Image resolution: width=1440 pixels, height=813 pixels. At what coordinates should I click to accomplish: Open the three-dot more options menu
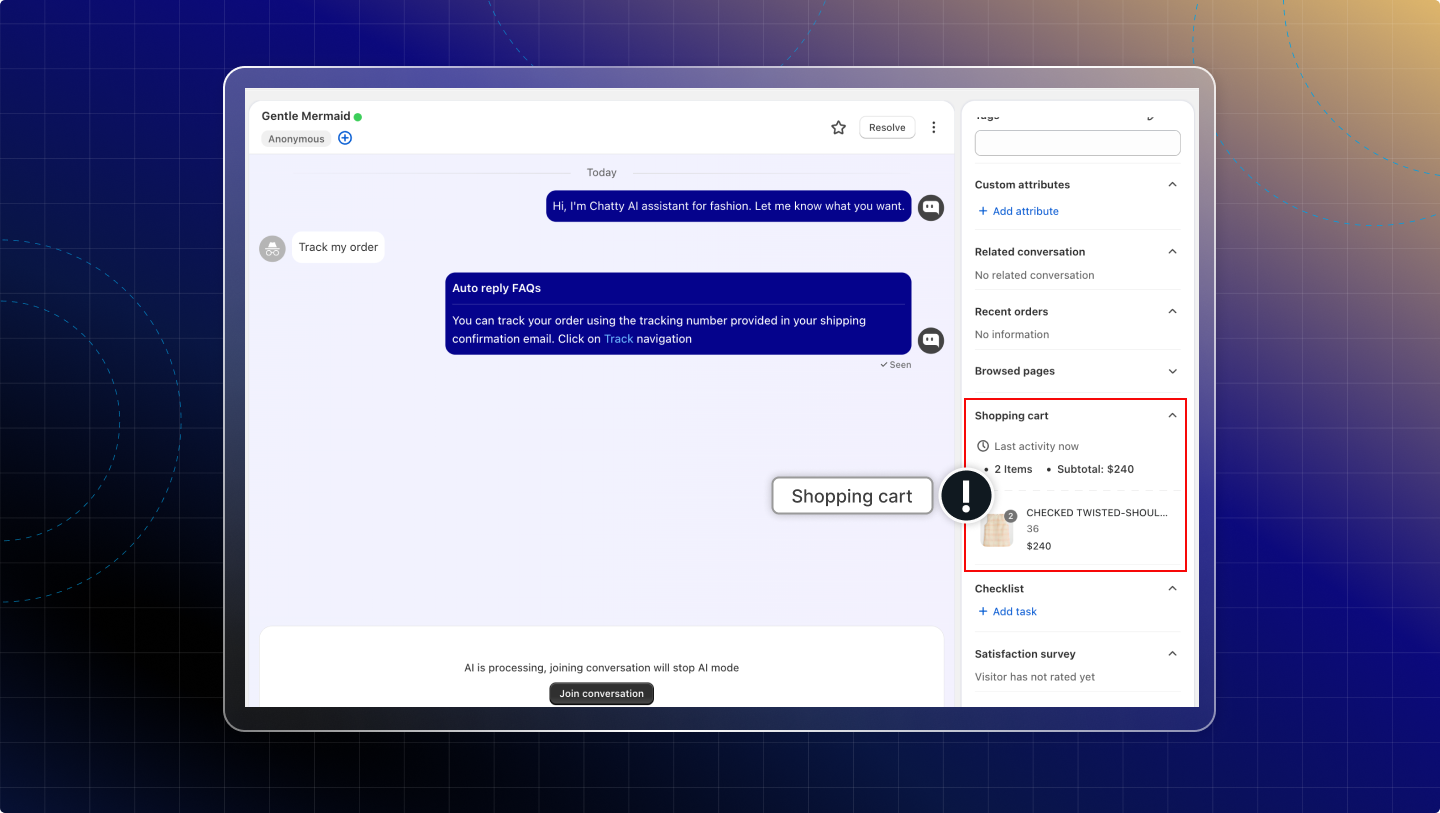click(933, 128)
